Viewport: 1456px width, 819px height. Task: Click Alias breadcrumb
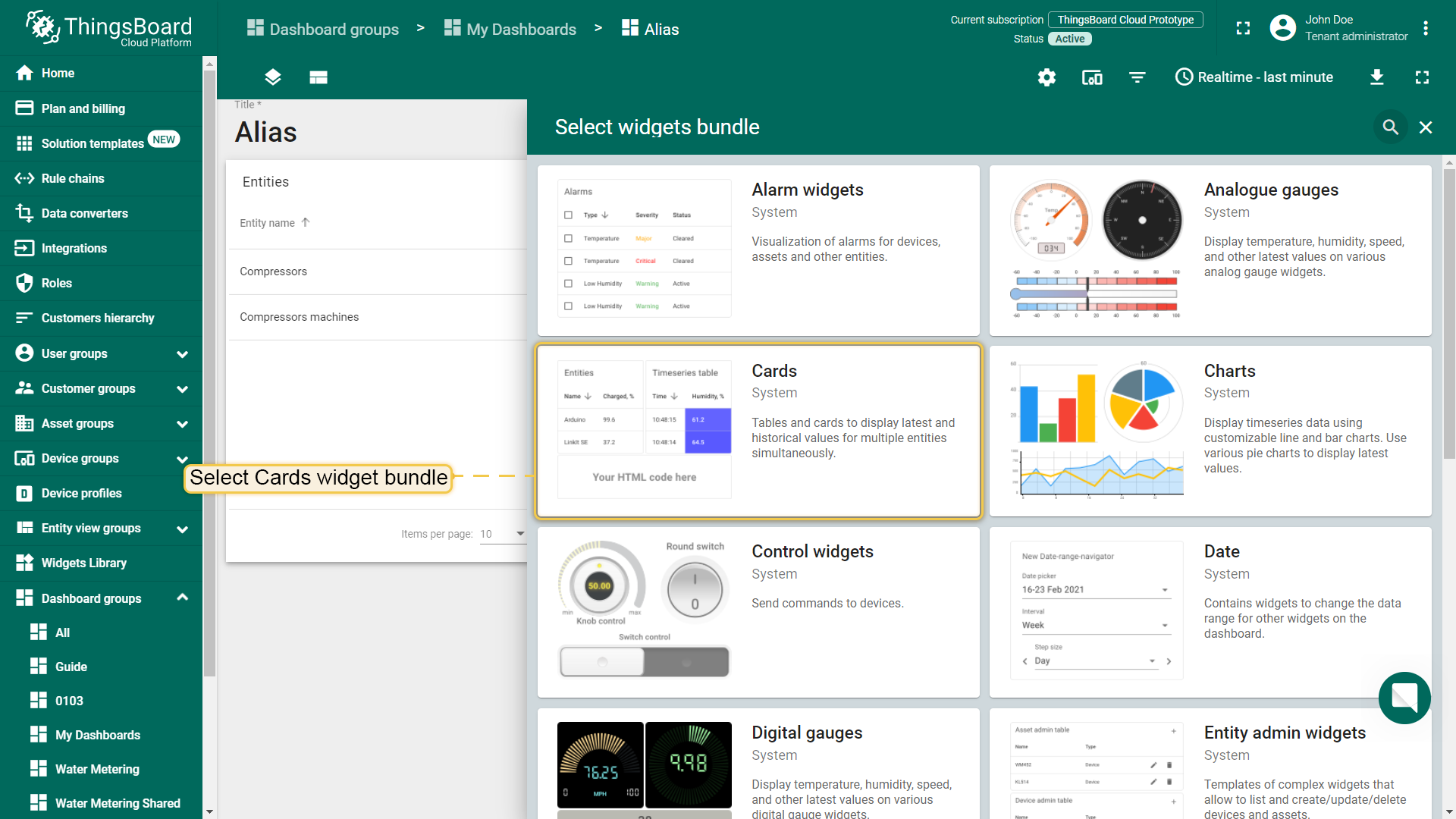coord(650,29)
